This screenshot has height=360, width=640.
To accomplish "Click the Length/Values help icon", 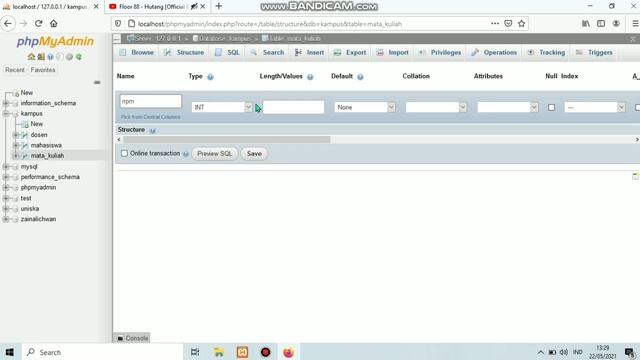I will point(310,77).
